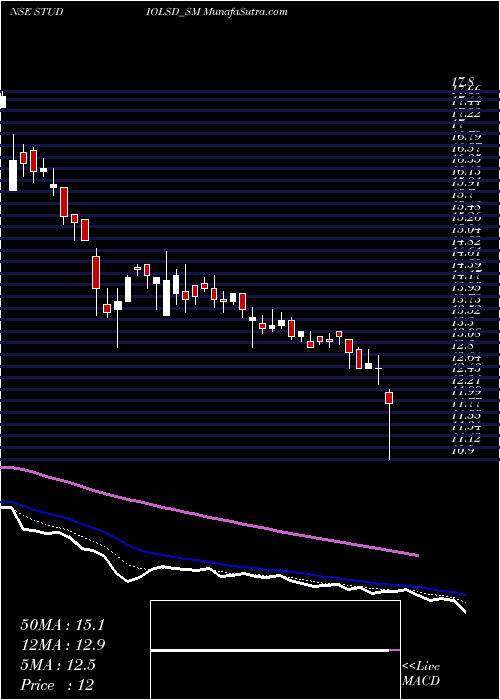Viewport: 500px width, 700px height.
Task: Click the 13.3 price axis label
Action: point(462,323)
